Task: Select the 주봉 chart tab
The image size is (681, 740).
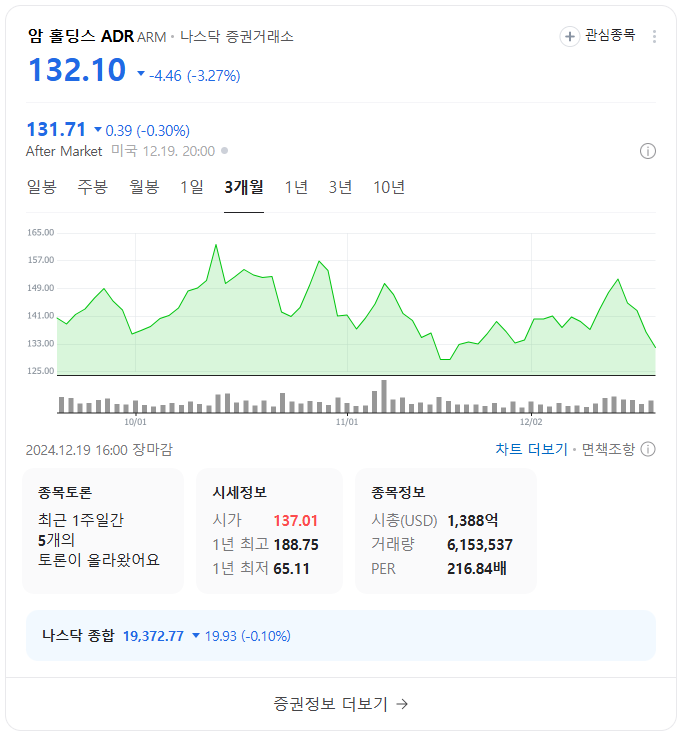Action: [x=92, y=187]
